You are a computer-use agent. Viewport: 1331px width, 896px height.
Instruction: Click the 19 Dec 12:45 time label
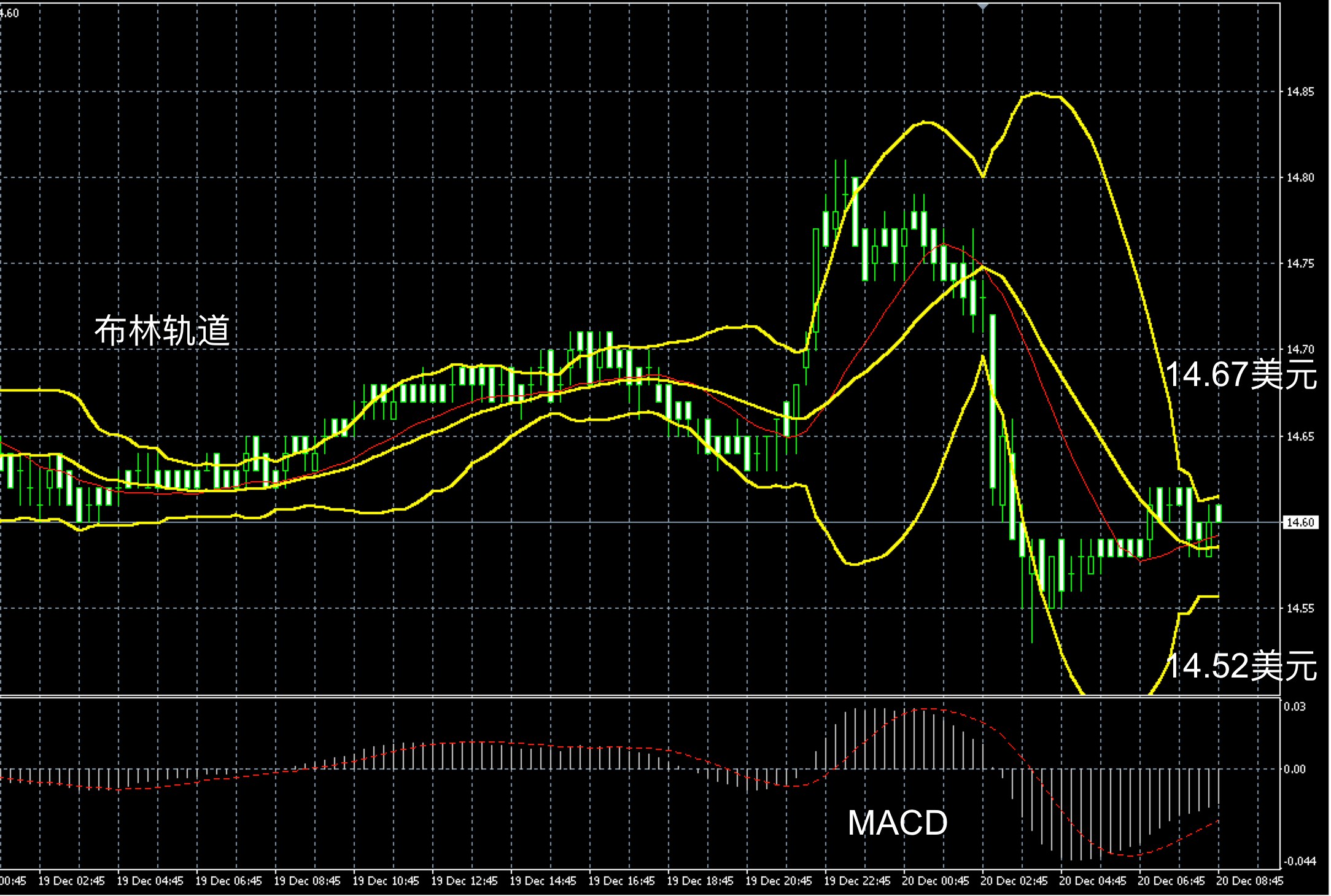click(x=464, y=881)
